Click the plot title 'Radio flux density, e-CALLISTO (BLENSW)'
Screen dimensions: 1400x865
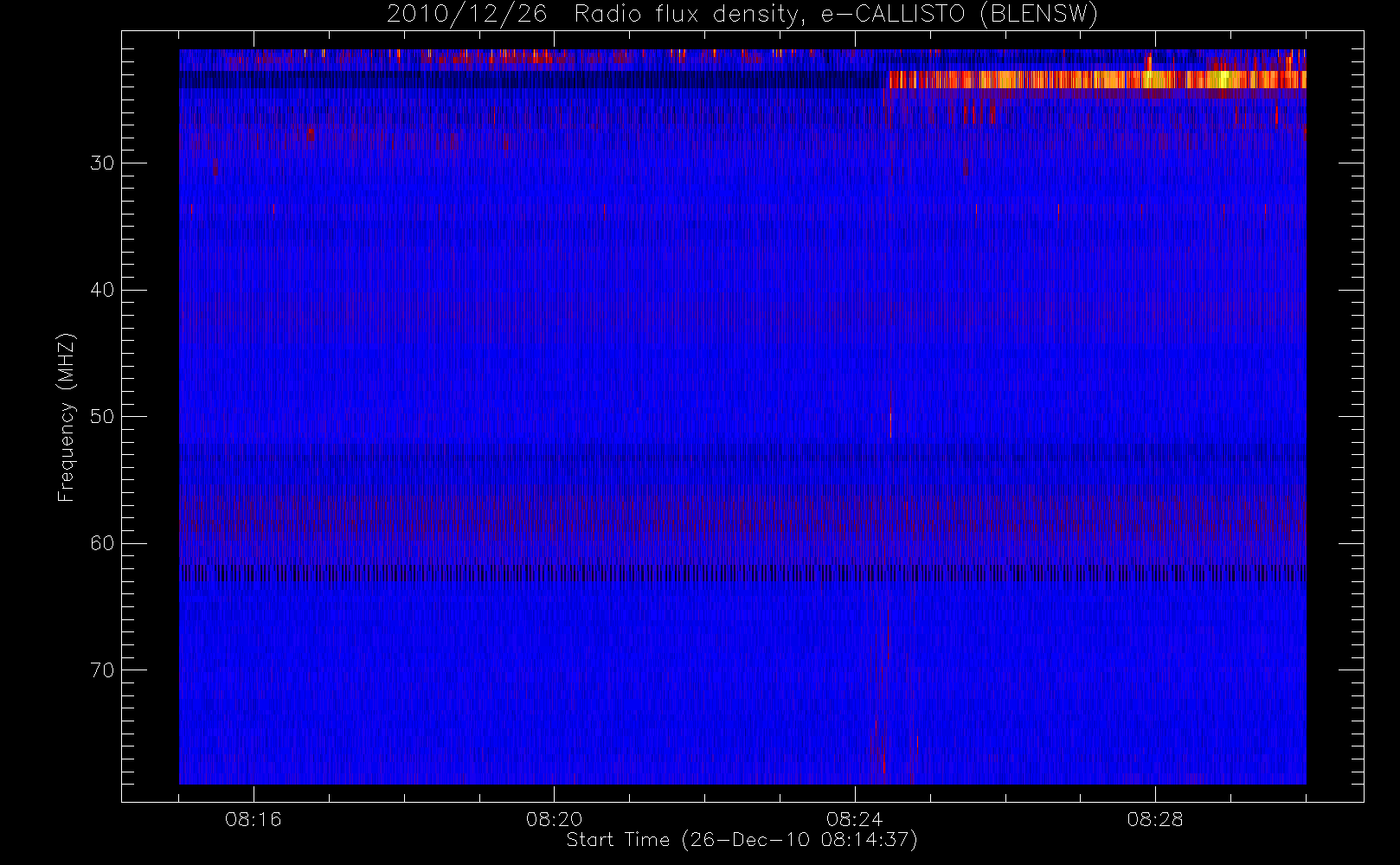point(836,15)
